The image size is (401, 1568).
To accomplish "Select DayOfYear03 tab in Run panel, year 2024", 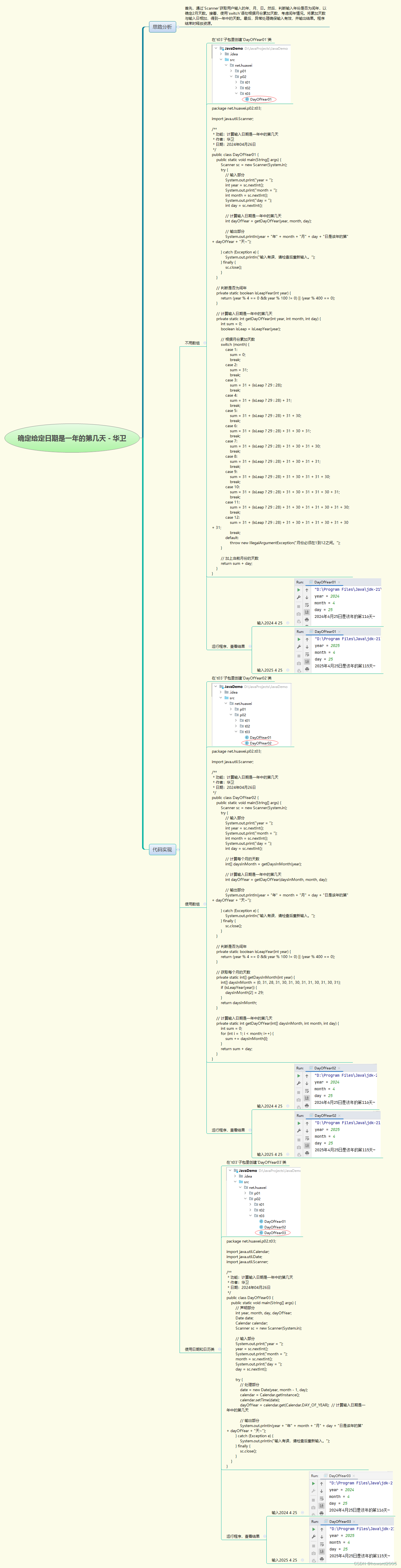I will (x=339, y=1476).
